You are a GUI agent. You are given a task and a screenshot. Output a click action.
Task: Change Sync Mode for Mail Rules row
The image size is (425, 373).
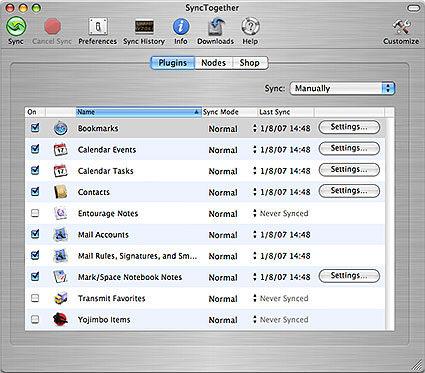232,256
